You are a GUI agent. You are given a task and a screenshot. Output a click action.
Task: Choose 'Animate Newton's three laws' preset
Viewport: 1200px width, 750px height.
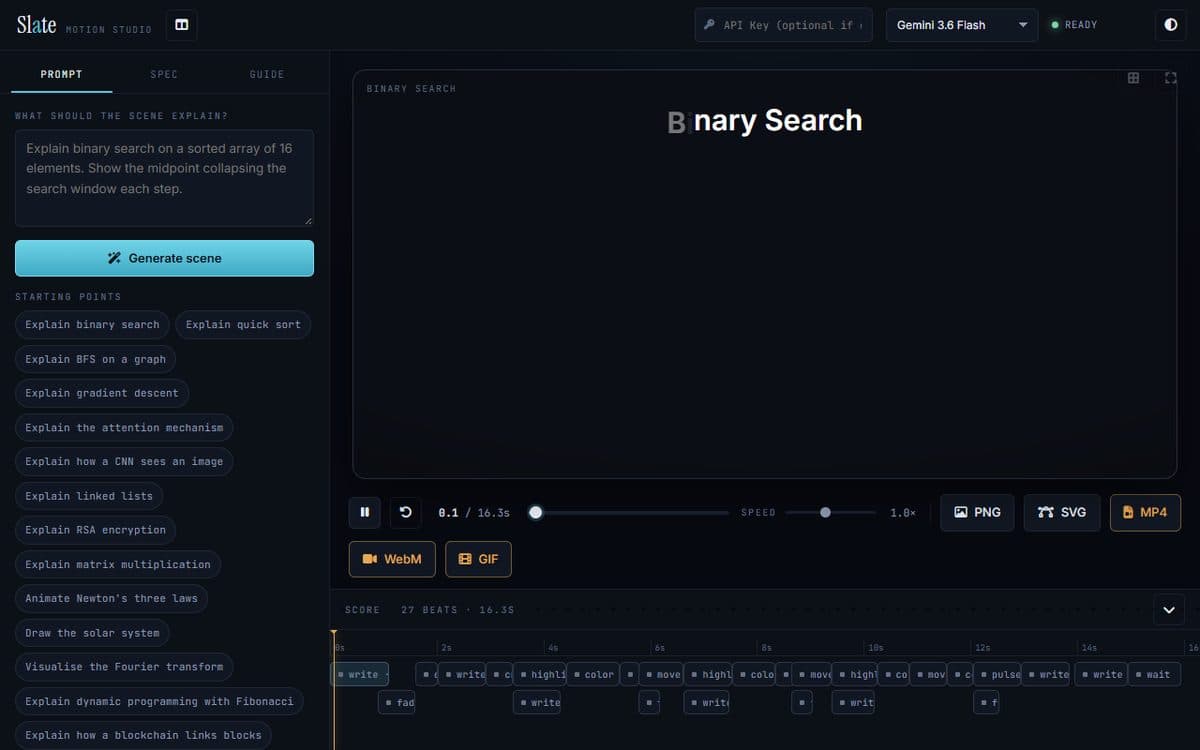112,599
